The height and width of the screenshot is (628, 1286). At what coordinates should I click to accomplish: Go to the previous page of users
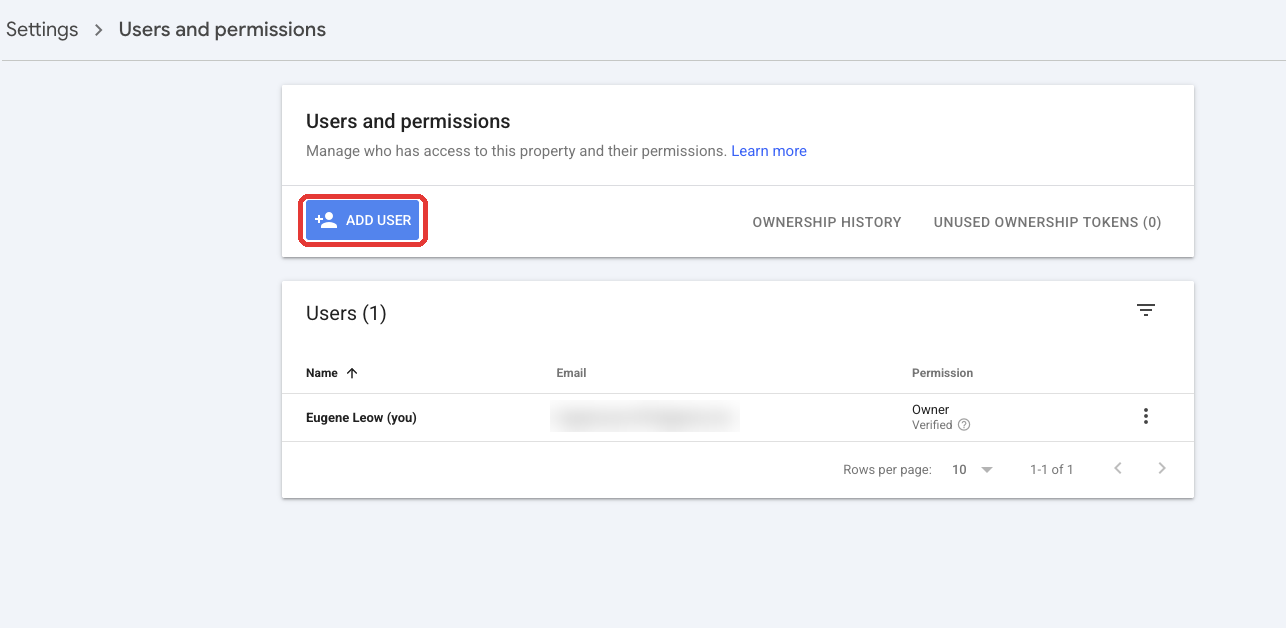pyautogui.click(x=1118, y=468)
